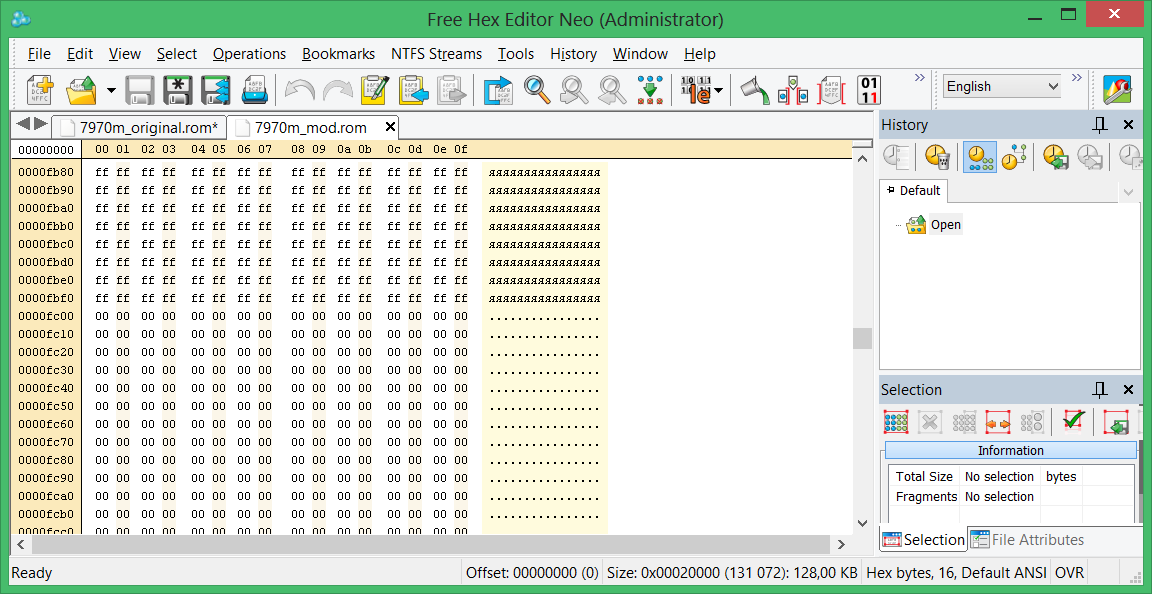This screenshot has height=594, width=1152.
Task: Click the Paste clipboard icon with blue arrow
Action: 414,90
